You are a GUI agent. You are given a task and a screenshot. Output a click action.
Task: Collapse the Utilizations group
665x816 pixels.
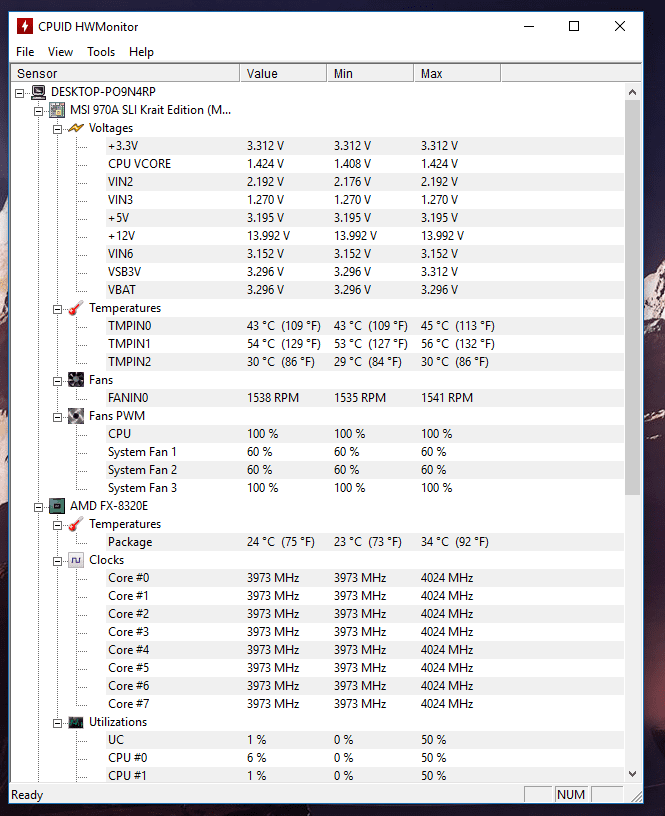coord(58,723)
